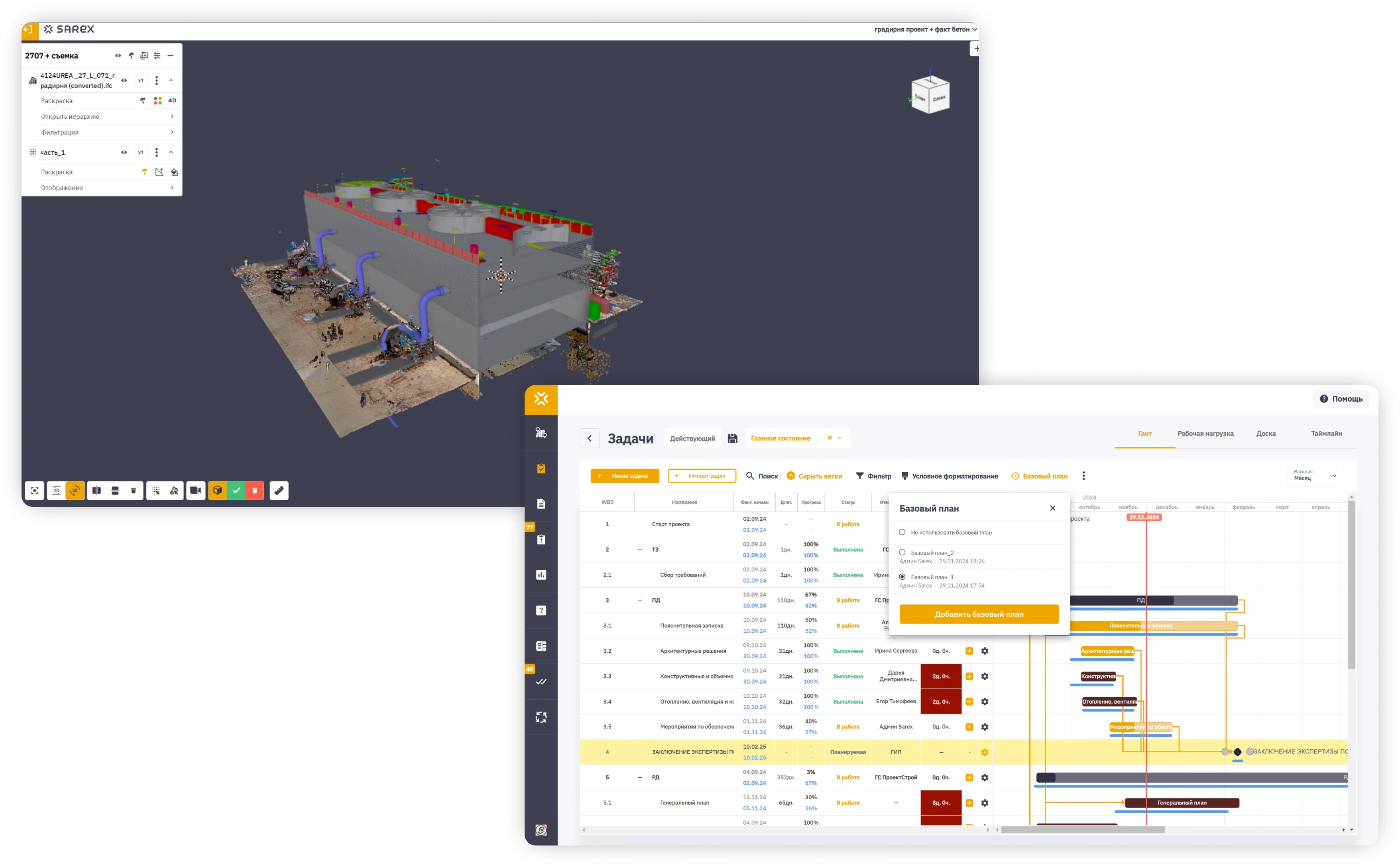Image resolution: width=1400 pixels, height=867 pixels.
Task: Click the Новая задача button
Action: coord(625,476)
